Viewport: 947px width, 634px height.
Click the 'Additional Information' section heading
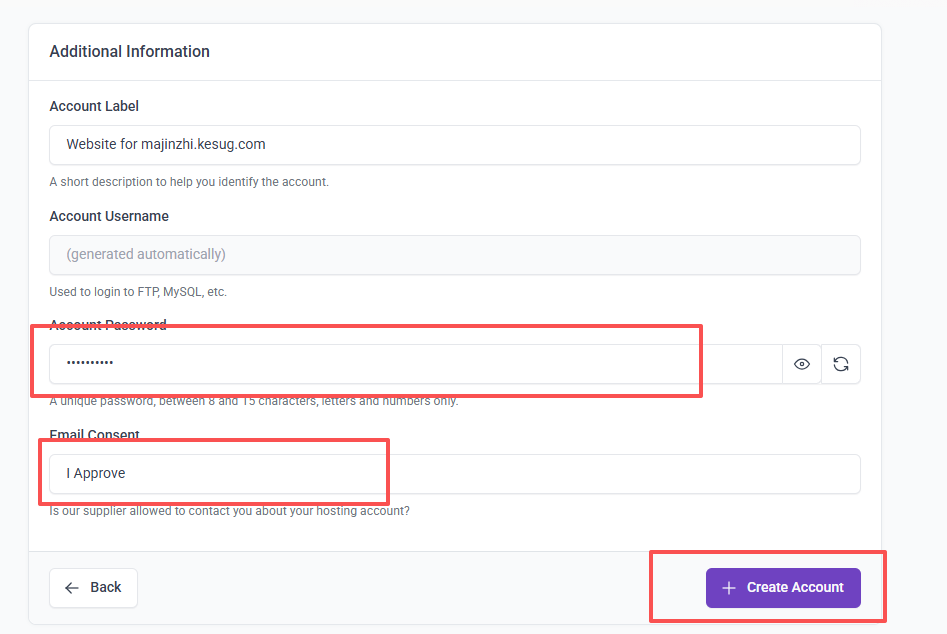(129, 52)
